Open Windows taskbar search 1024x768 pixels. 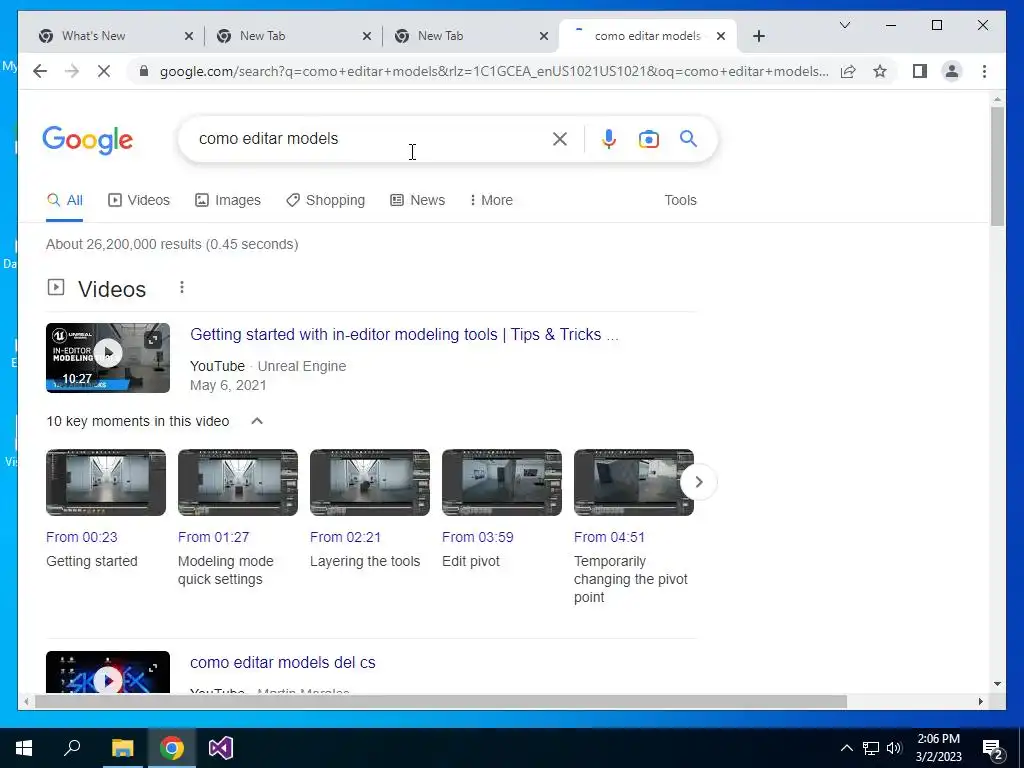72,748
